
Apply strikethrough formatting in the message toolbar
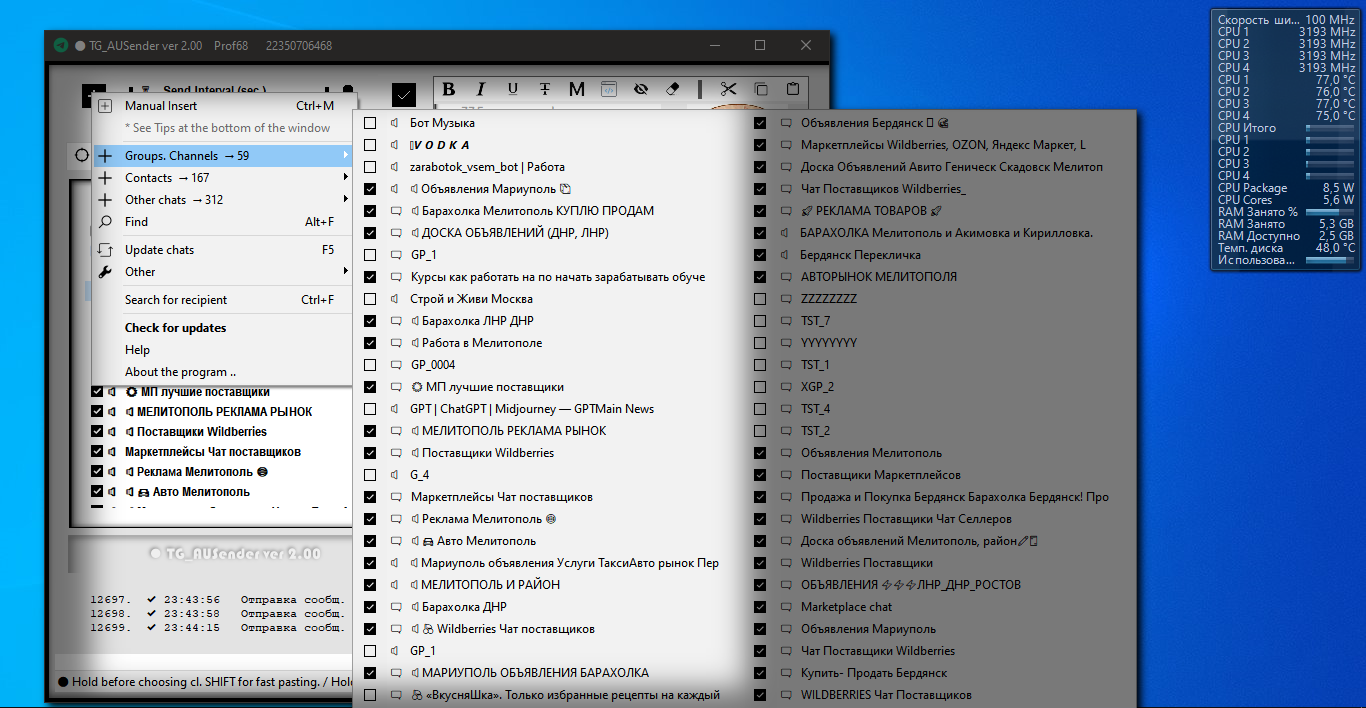point(545,89)
